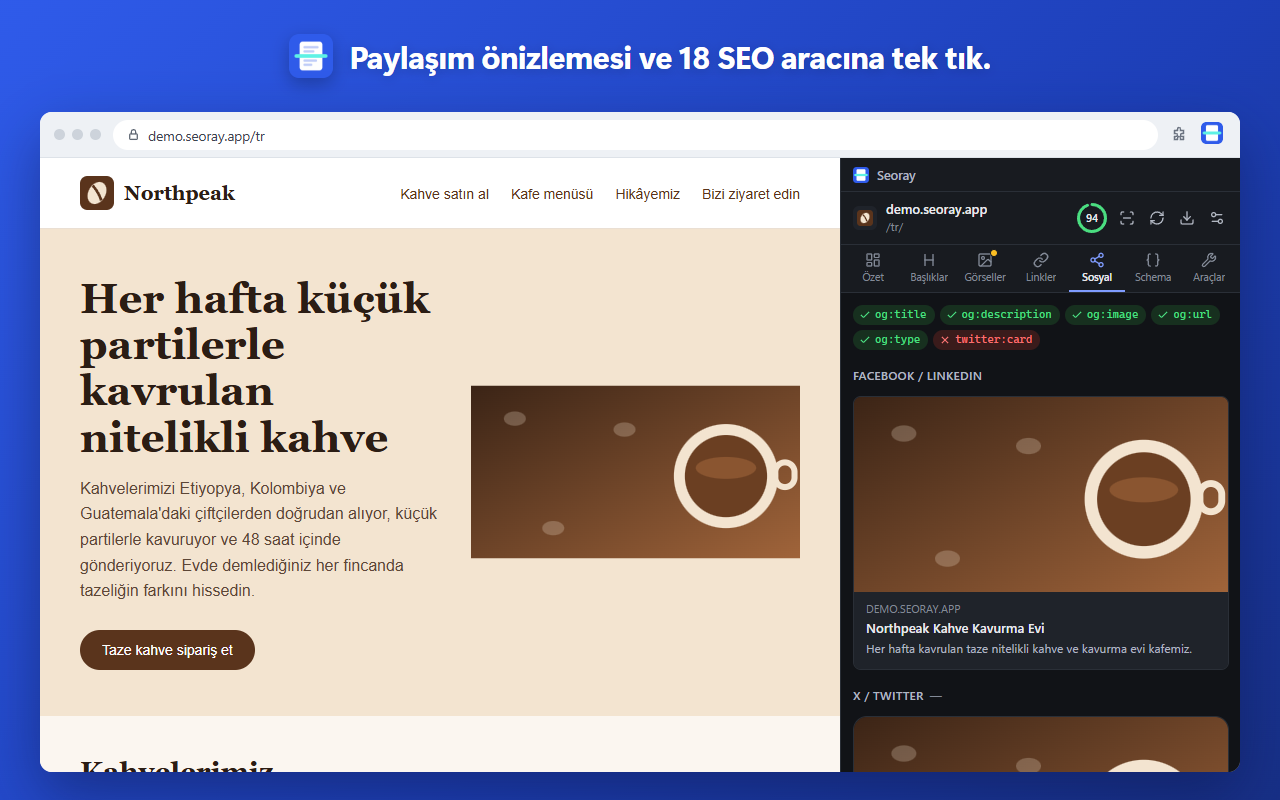Viewport: 1280px width, 800px height.
Task: Click the preview description starting 'Her hafta kavrulan'
Action: point(1029,649)
